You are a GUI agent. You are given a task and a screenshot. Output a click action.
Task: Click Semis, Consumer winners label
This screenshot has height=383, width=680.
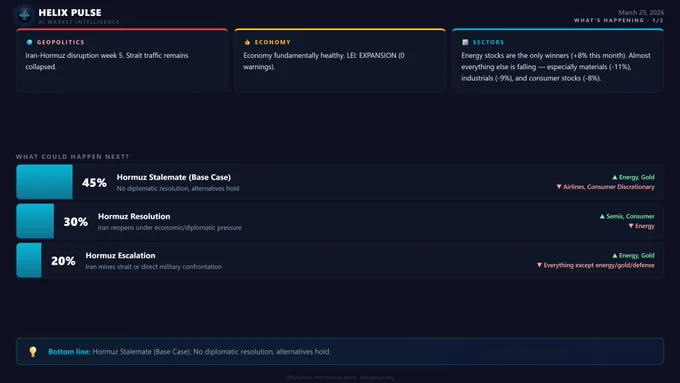(x=630, y=216)
